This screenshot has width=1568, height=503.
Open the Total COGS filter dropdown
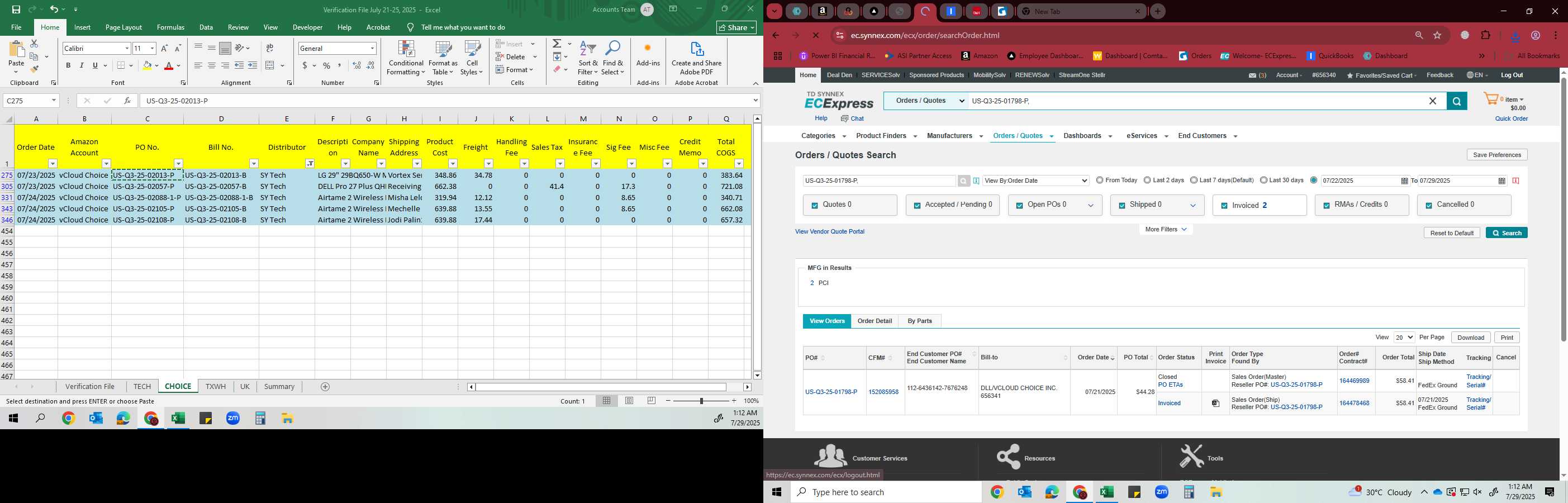coord(739,163)
